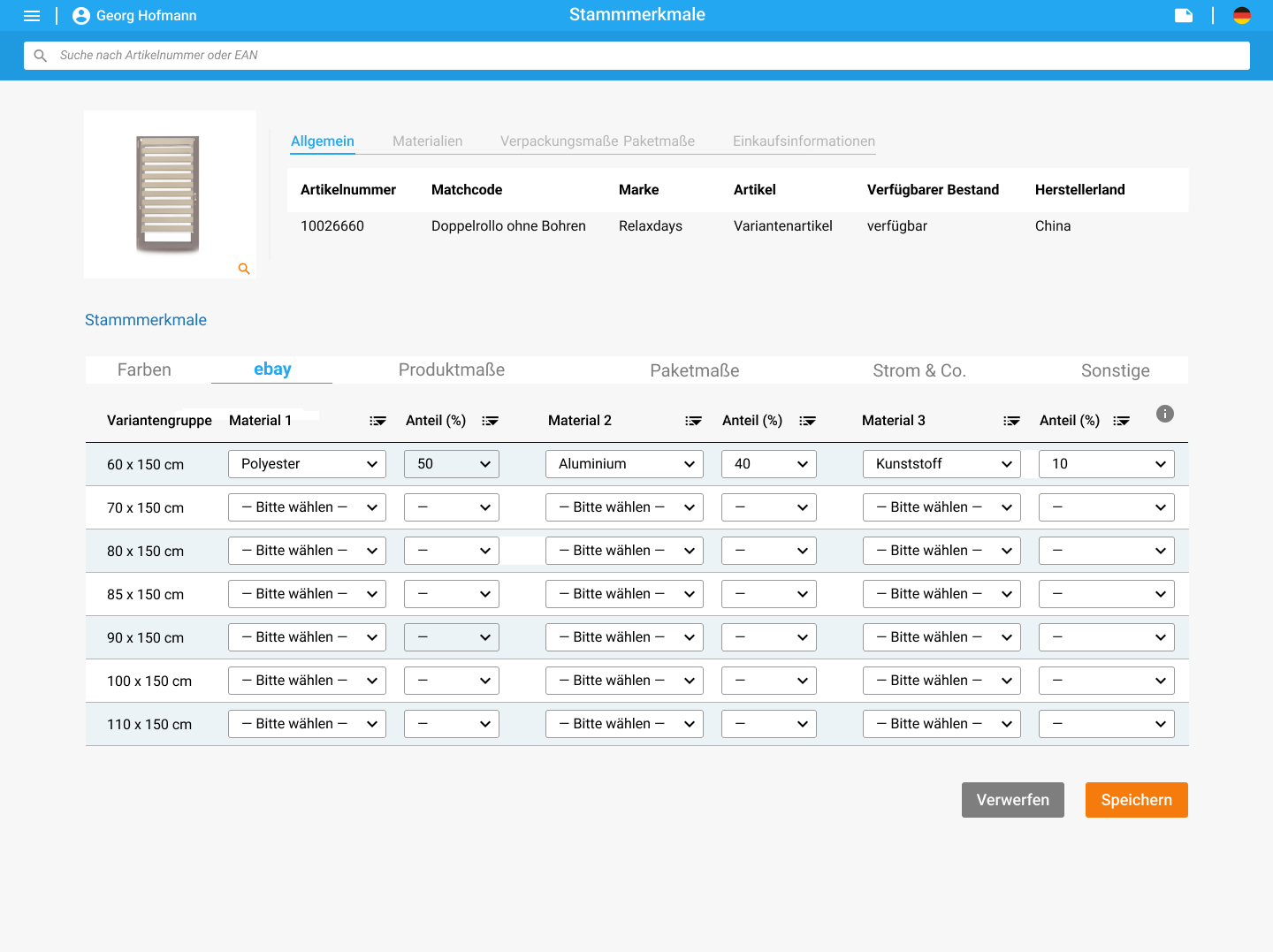This screenshot has height=952, width=1273.
Task: Click the Verfügbarer Bestand column header
Action: pos(933,190)
